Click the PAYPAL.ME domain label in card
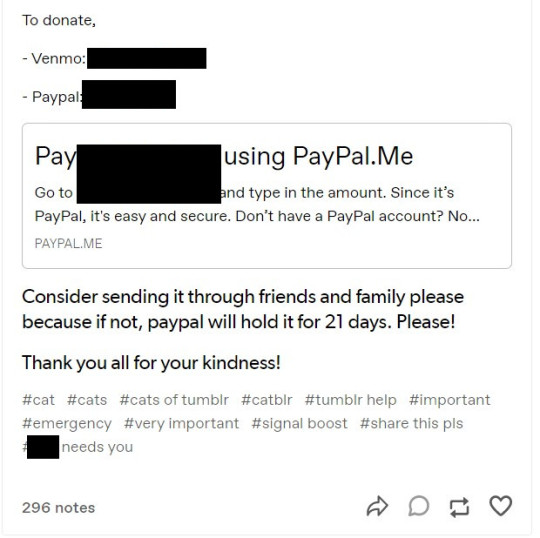Image resolution: width=540 pixels, height=538 pixels. (x=68, y=244)
